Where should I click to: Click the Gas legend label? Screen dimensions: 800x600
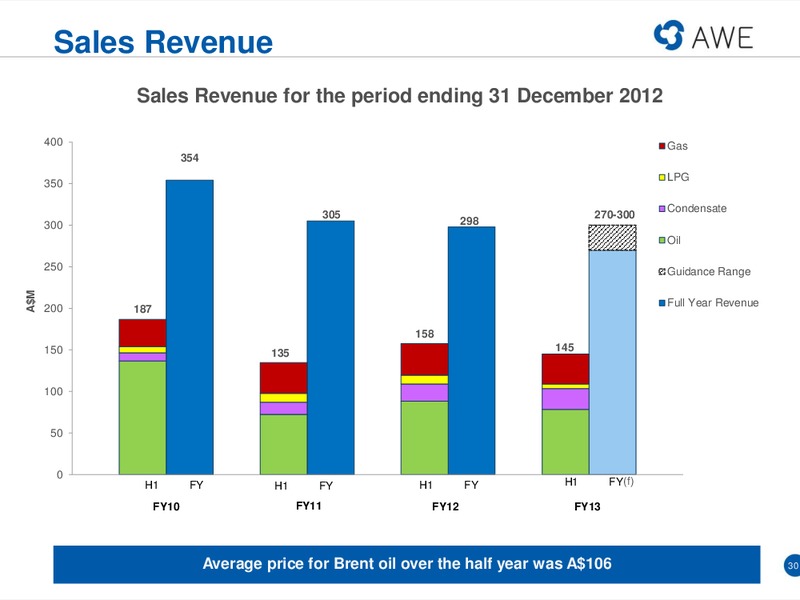[677, 146]
